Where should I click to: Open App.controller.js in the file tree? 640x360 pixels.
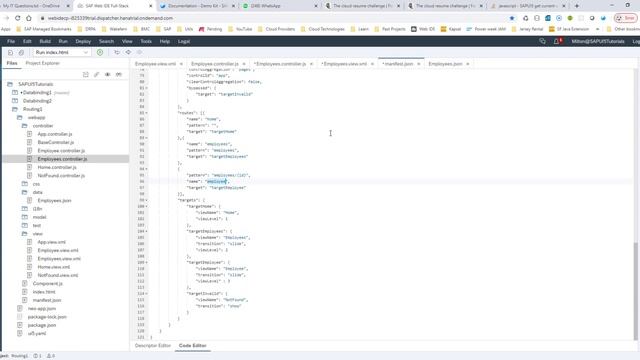click(55, 134)
